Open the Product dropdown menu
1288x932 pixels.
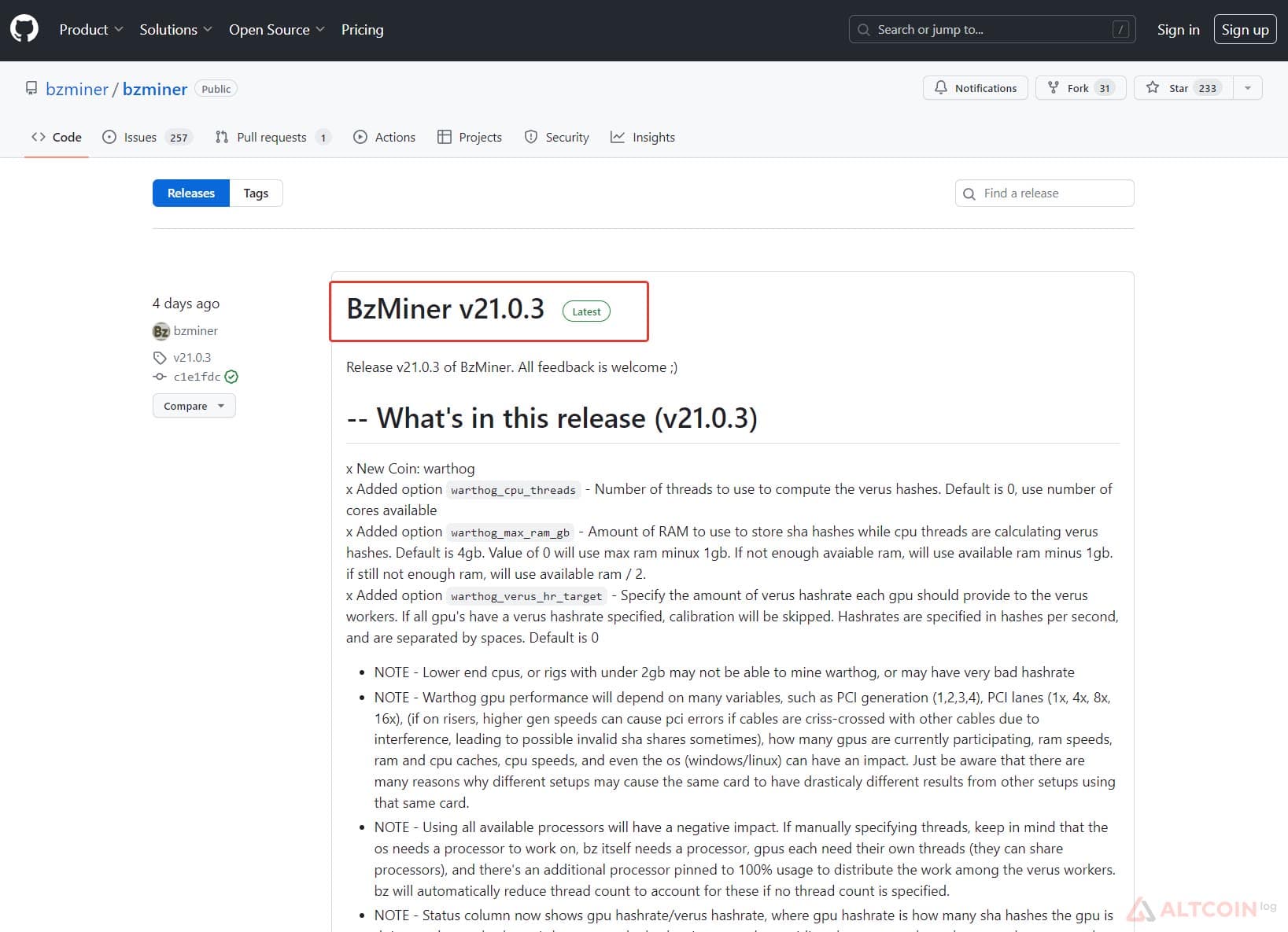point(91,29)
